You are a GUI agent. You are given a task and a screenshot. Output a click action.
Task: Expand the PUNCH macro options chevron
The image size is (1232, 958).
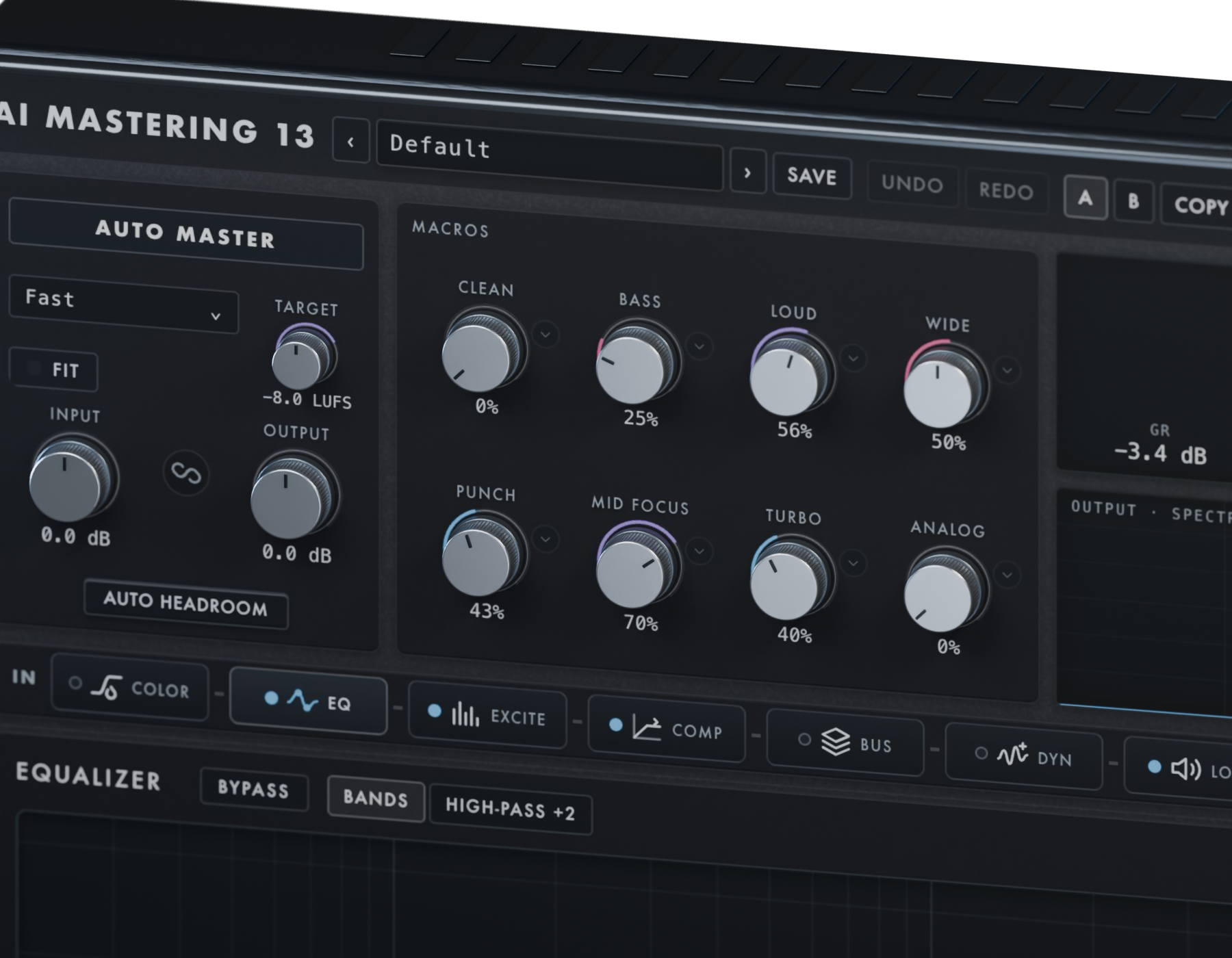(546, 539)
